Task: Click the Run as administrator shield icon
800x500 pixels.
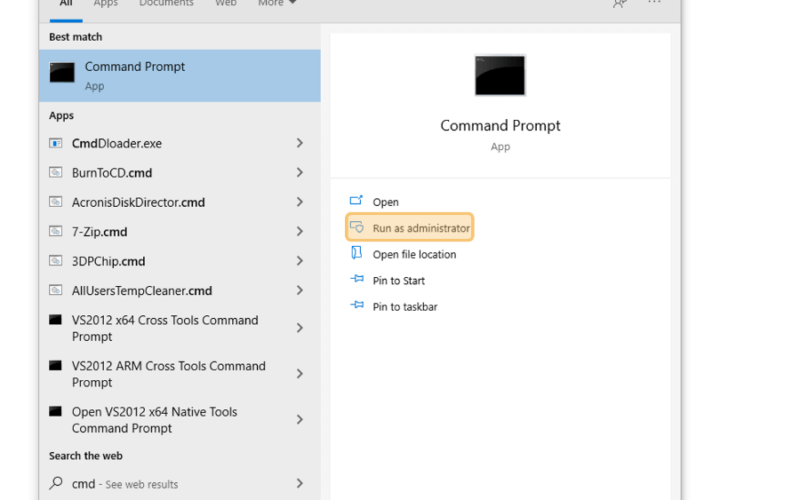Action: click(x=357, y=227)
